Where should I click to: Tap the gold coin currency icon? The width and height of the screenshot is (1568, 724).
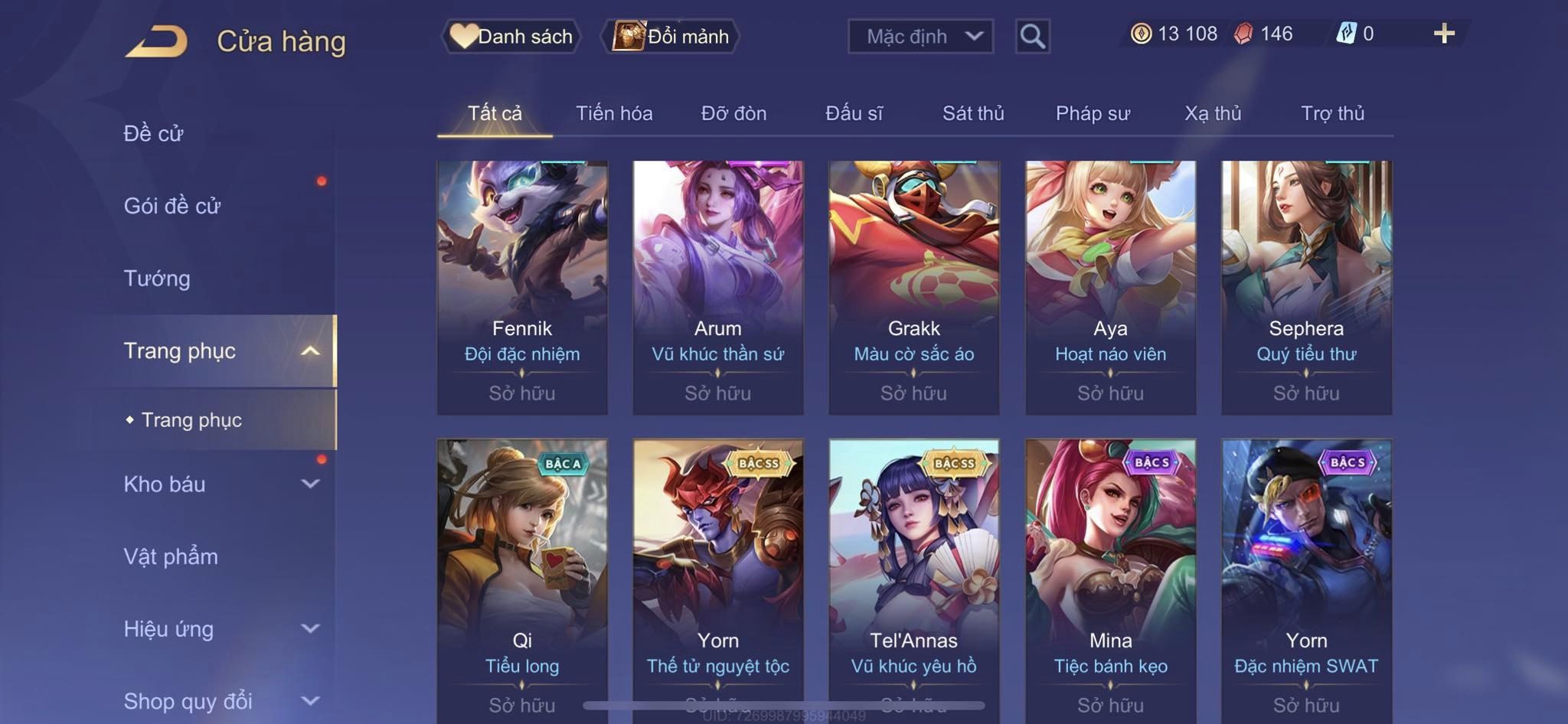1141,34
